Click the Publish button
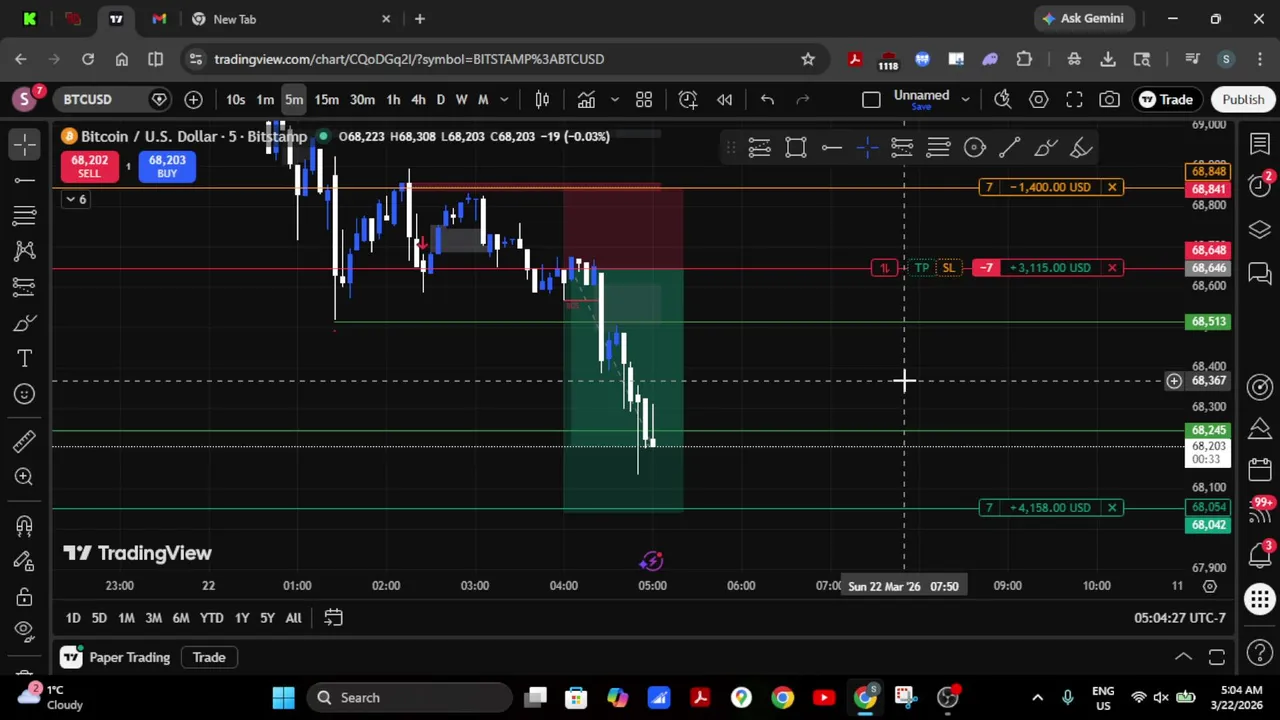This screenshot has height=720, width=1280. [1243, 99]
